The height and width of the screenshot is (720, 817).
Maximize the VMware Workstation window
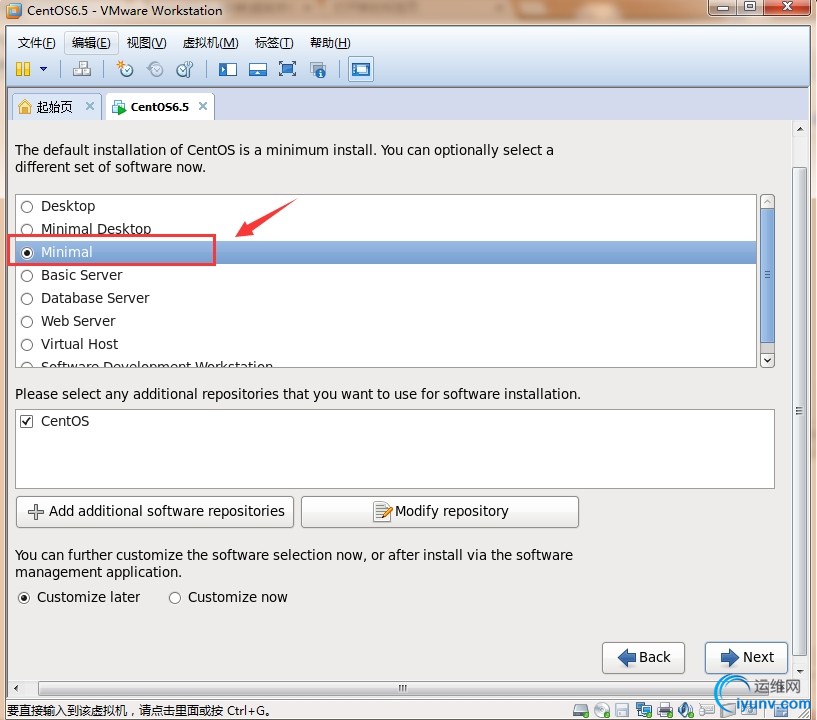750,7
